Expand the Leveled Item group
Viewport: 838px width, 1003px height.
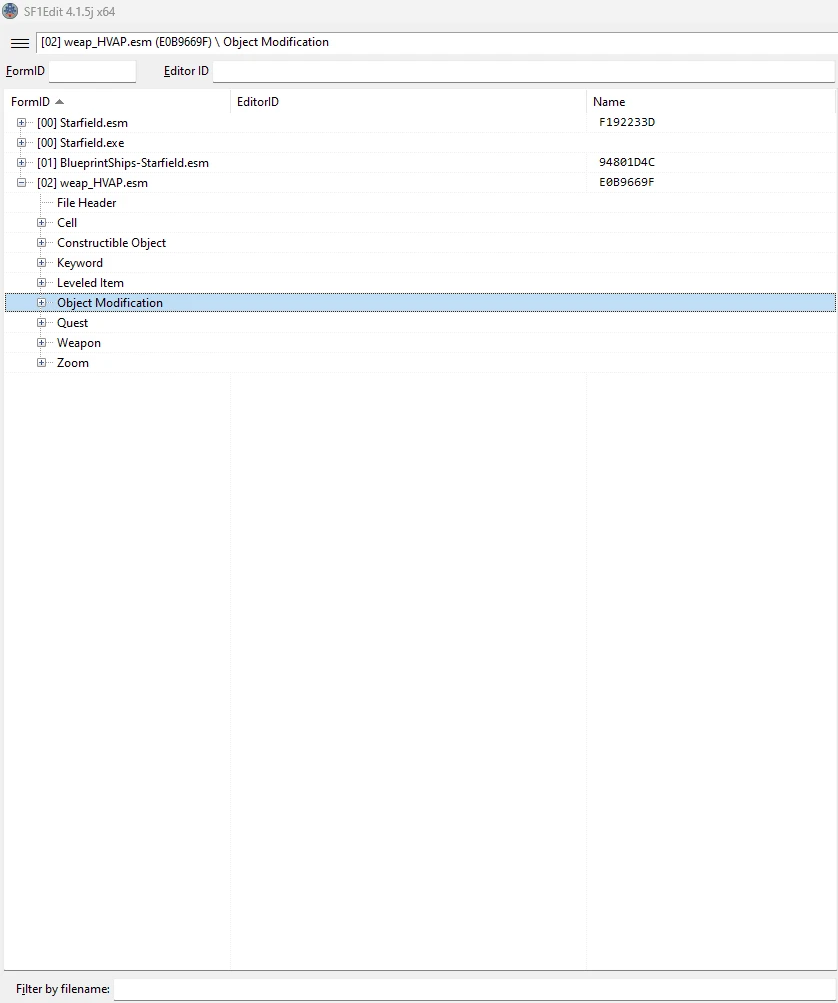[42, 282]
